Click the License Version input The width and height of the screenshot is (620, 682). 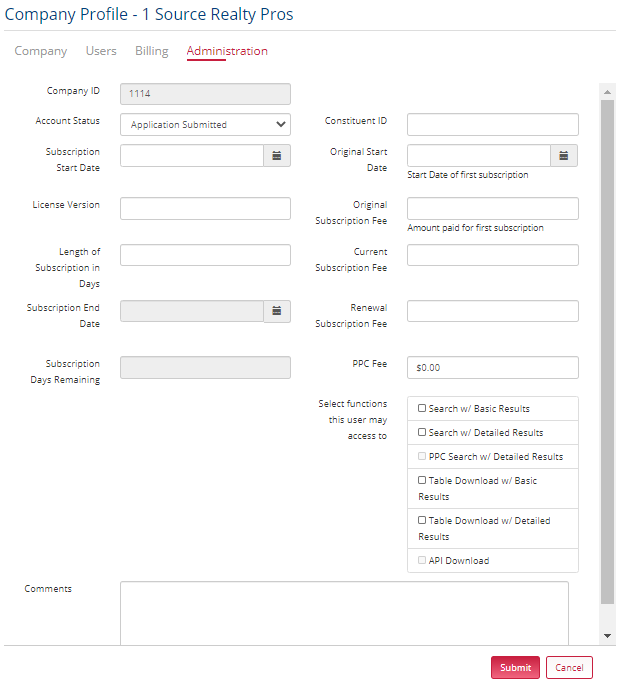click(x=205, y=209)
